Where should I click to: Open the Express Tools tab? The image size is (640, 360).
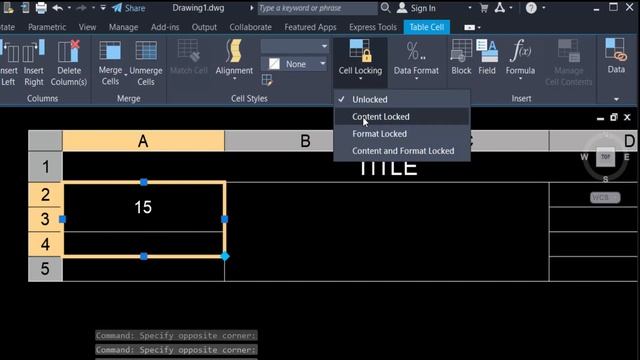[x=373, y=27]
